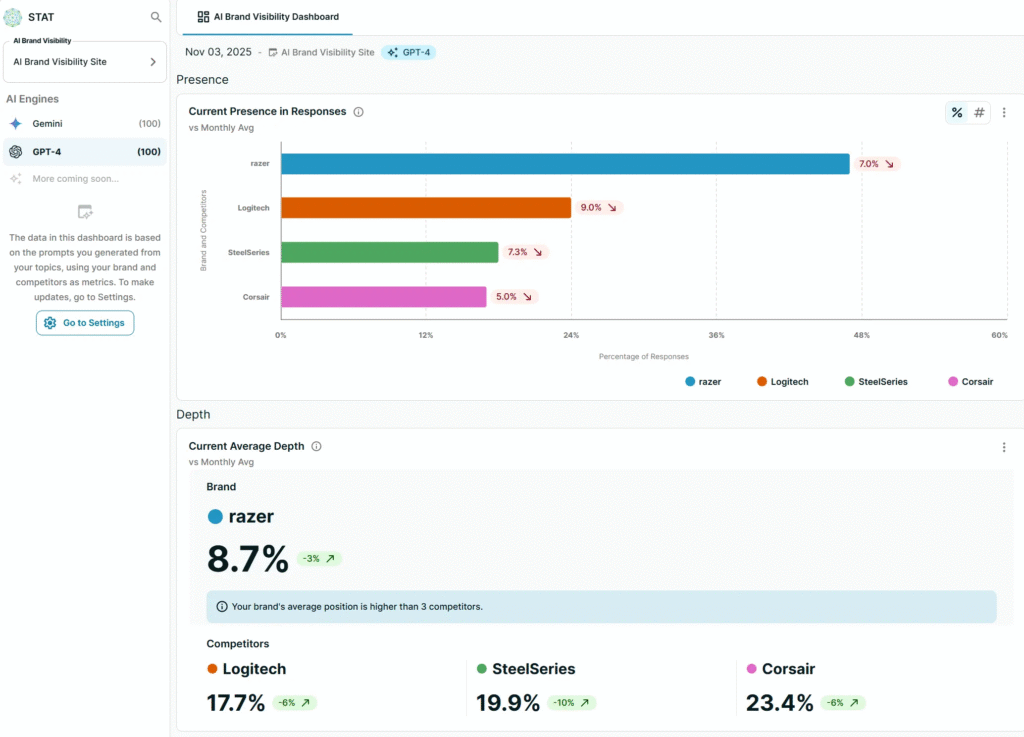
Task: Click the AI Brand Visibility Site breadcrumb
Action: (x=321, y=52)
